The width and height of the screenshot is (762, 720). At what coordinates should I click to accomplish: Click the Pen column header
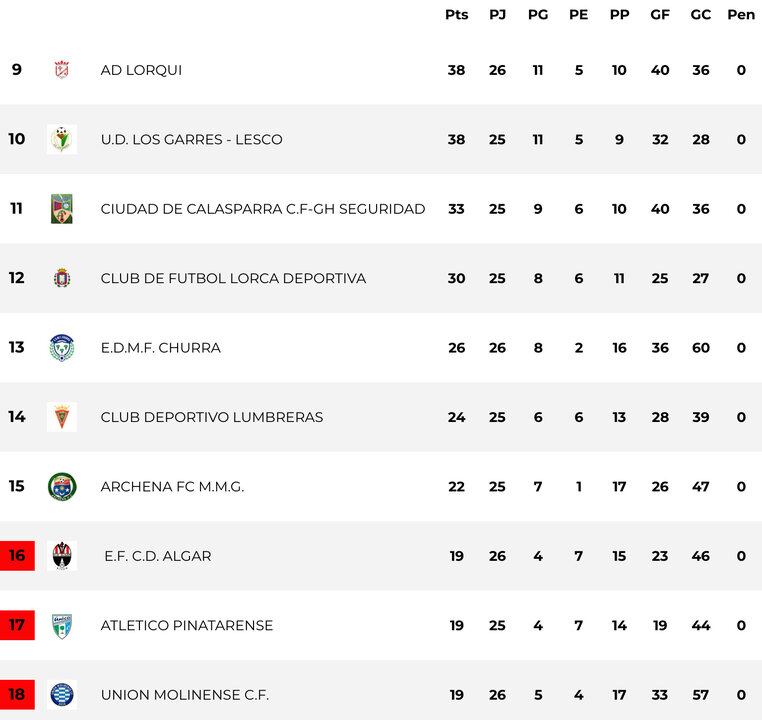click(x=741, y=14)
